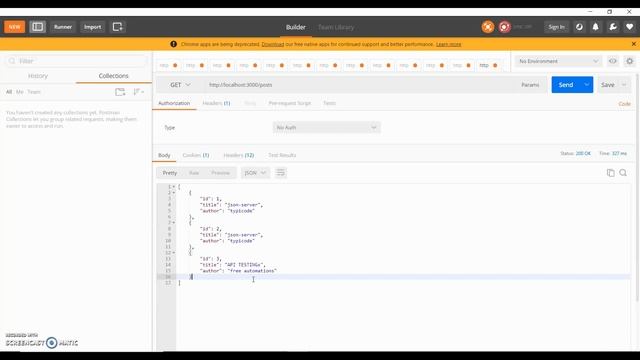Open the JSON format dropdown
This screenshot has height=360, width=640.
coord(255,173)
